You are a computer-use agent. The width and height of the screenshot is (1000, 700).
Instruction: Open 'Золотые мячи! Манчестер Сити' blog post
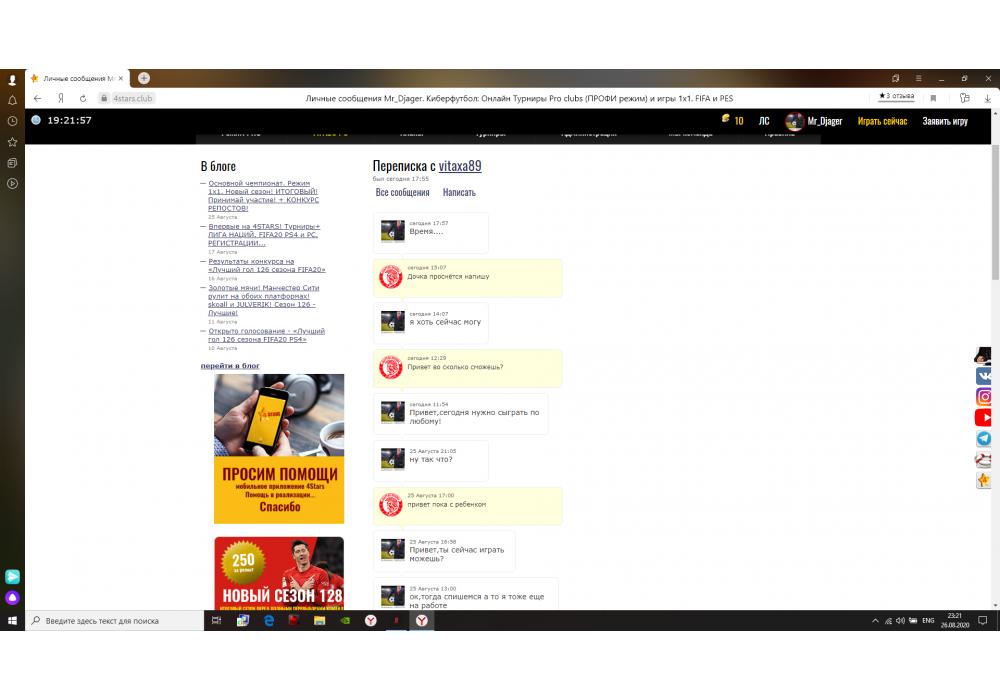coord(263,300)
